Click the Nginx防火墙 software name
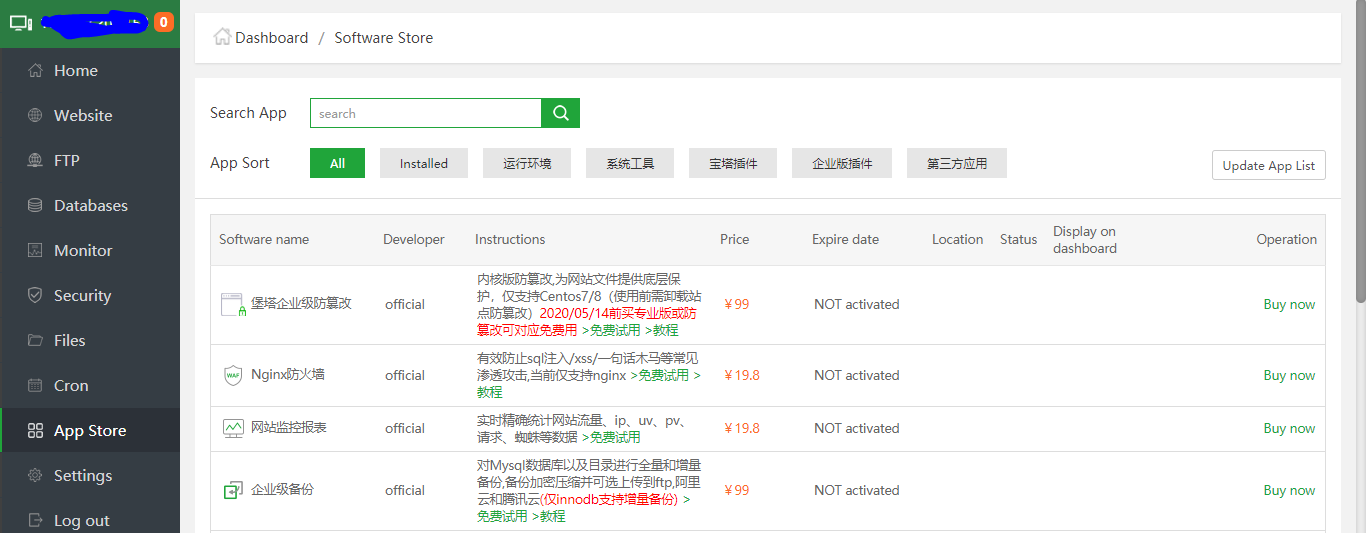This screenshot has width=1366, height=533. pos(288,375)
